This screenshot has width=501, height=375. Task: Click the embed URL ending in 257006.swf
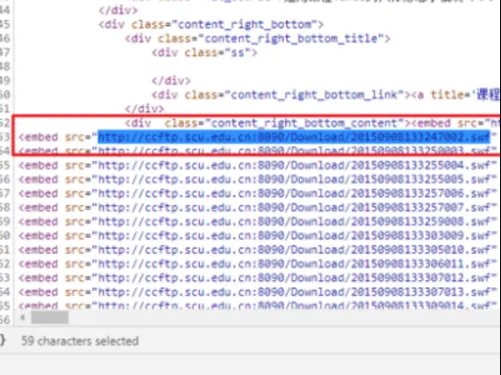295,193
